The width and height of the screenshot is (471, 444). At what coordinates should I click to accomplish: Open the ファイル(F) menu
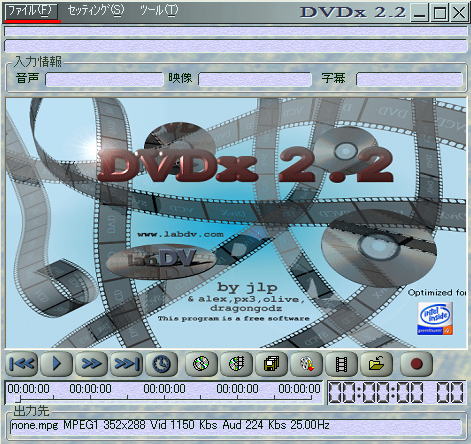31,11
